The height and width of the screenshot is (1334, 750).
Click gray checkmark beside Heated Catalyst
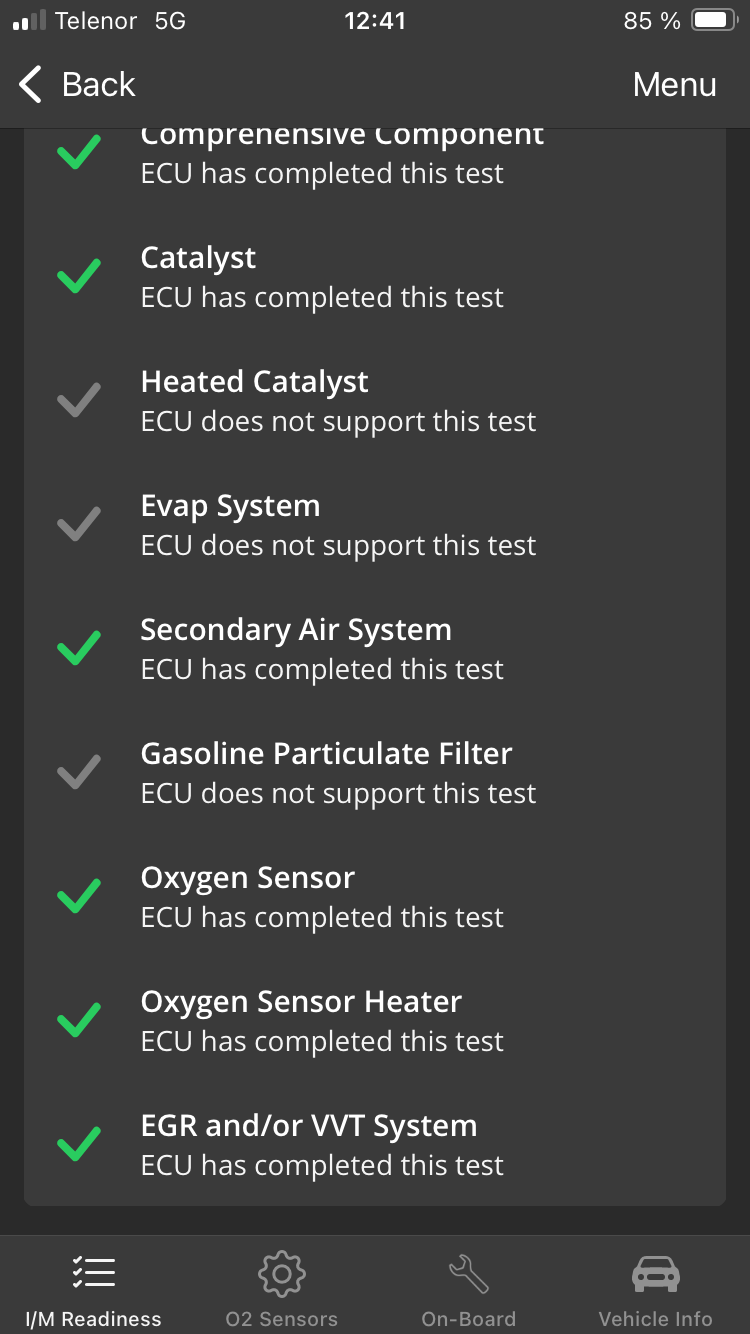(79, 400)
